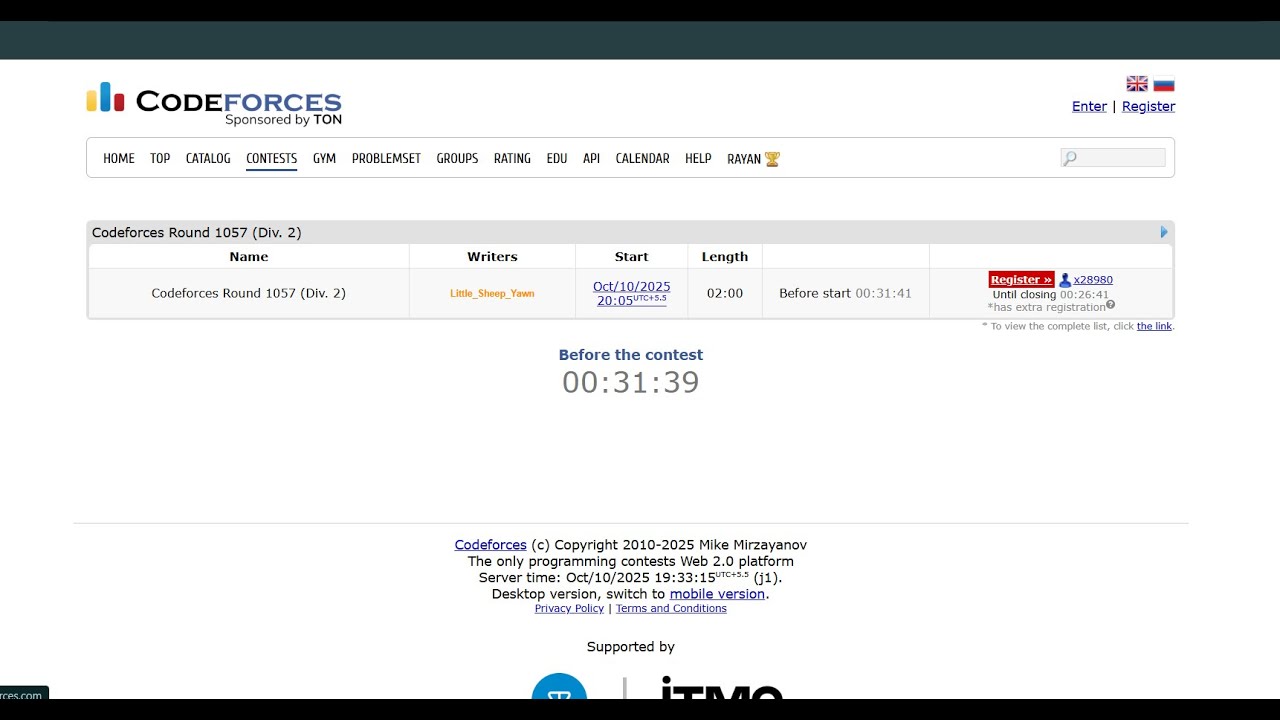Viewport: 1280px width, 720px height.
Task: Navigate to PROBLEMSET
Action: 386,159
